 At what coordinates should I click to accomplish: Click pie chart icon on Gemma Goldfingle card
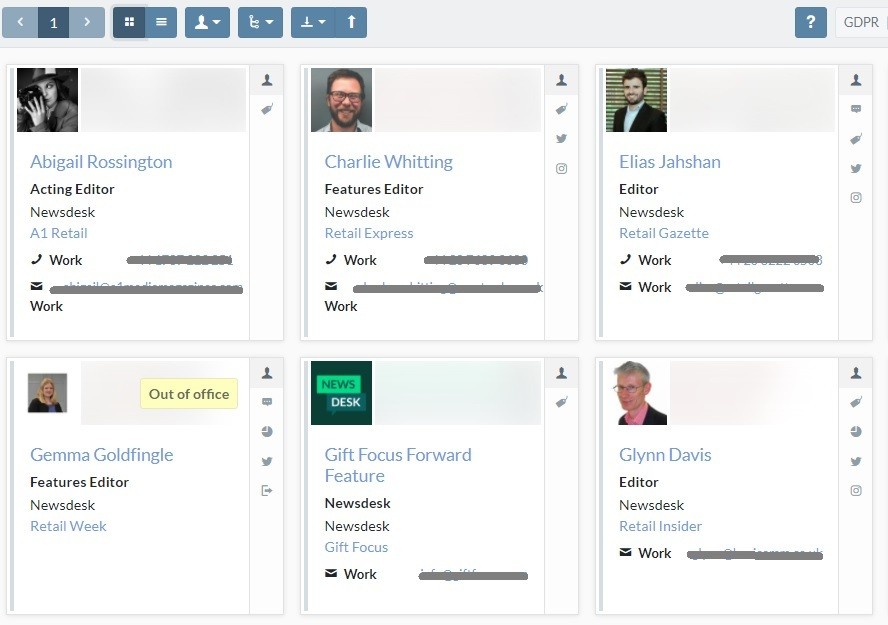267,432
